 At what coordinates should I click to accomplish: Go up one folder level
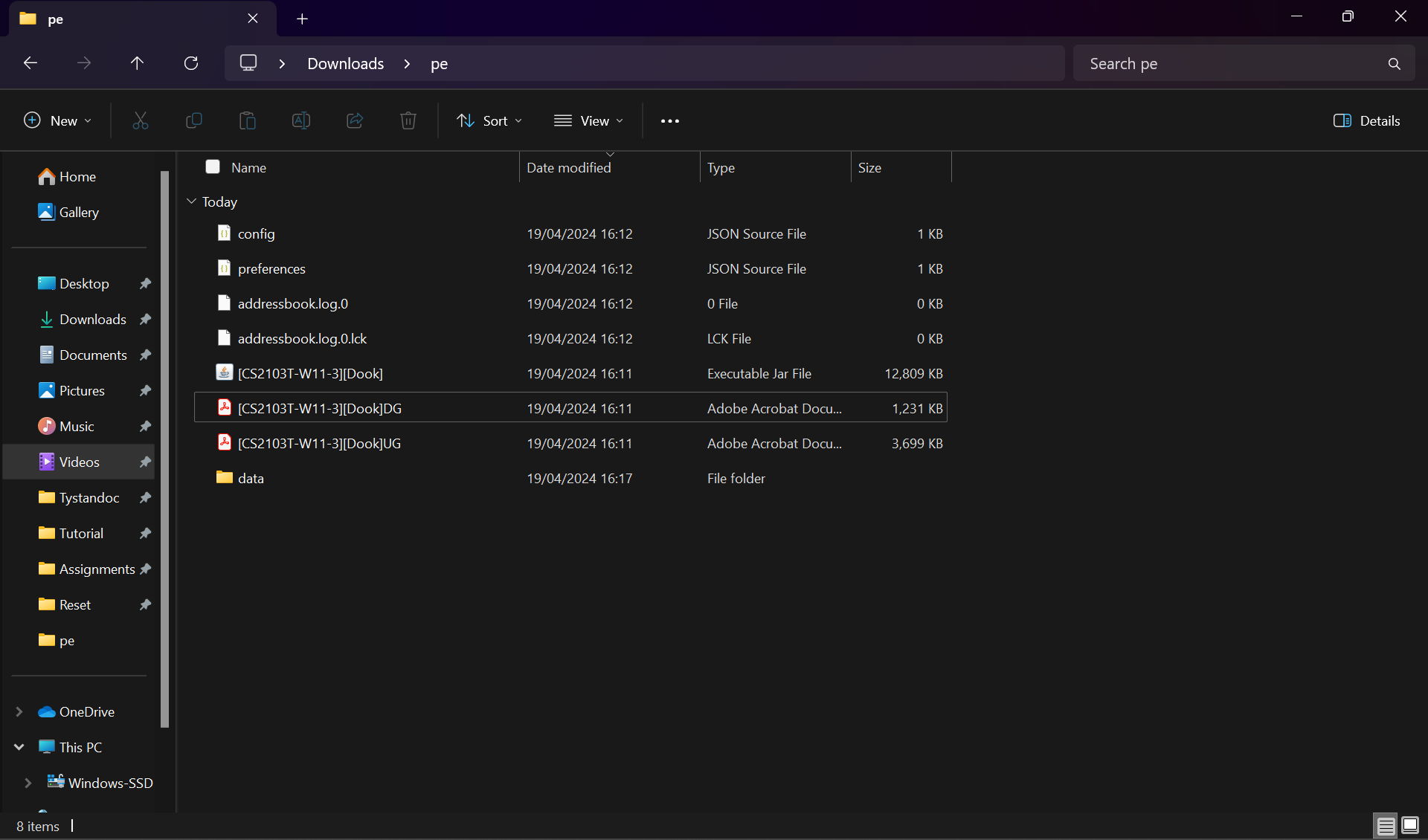(137, 63)
